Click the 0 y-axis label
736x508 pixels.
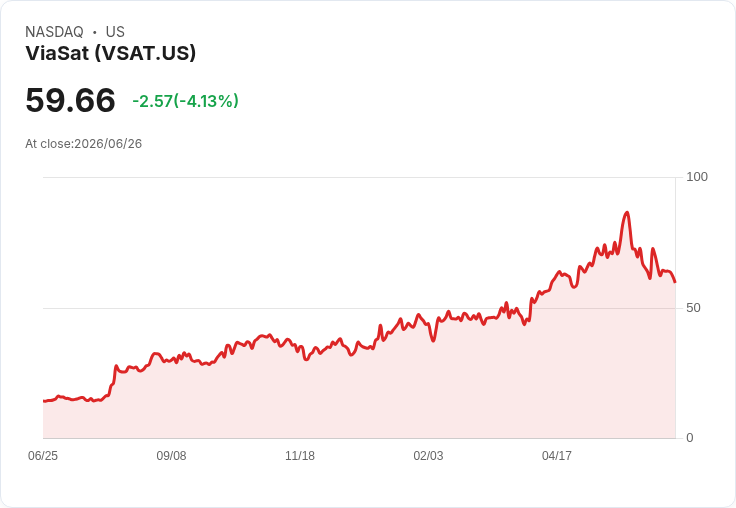[690, 438]
